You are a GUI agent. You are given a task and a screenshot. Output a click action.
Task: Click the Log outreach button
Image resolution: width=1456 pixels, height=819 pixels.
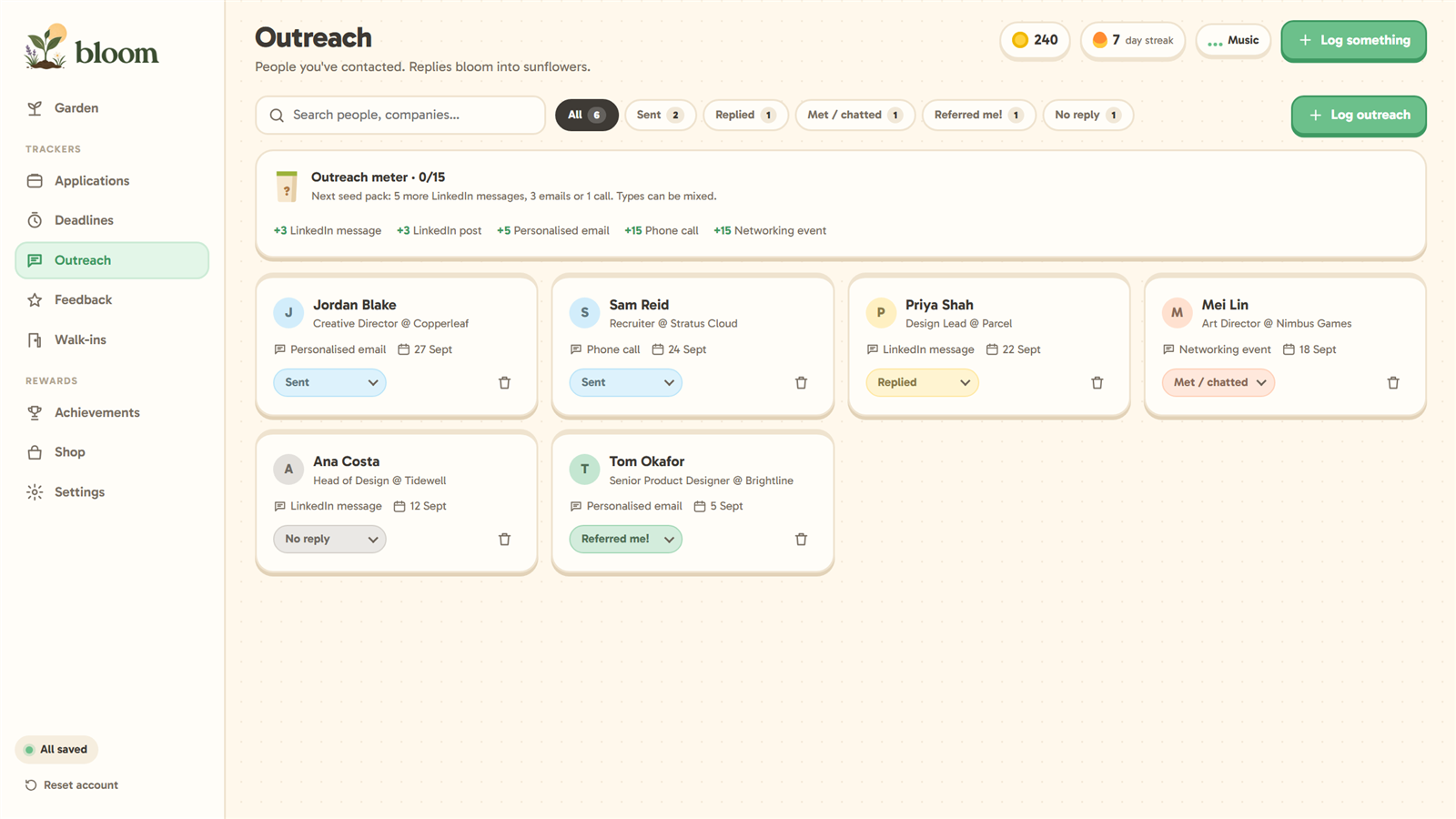tap(1359, 116)
